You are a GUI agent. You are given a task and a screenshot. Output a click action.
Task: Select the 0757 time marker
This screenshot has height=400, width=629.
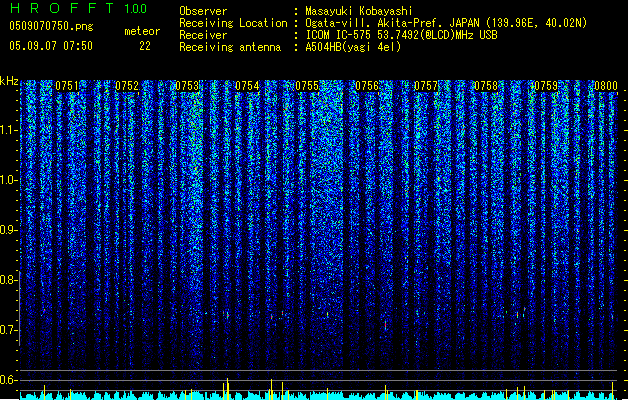click(x=426, y=86)
